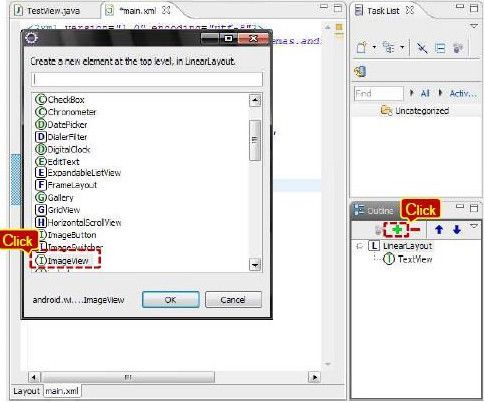Open the presentation dropdown arrow in Task List

click(x=402, y=47)
